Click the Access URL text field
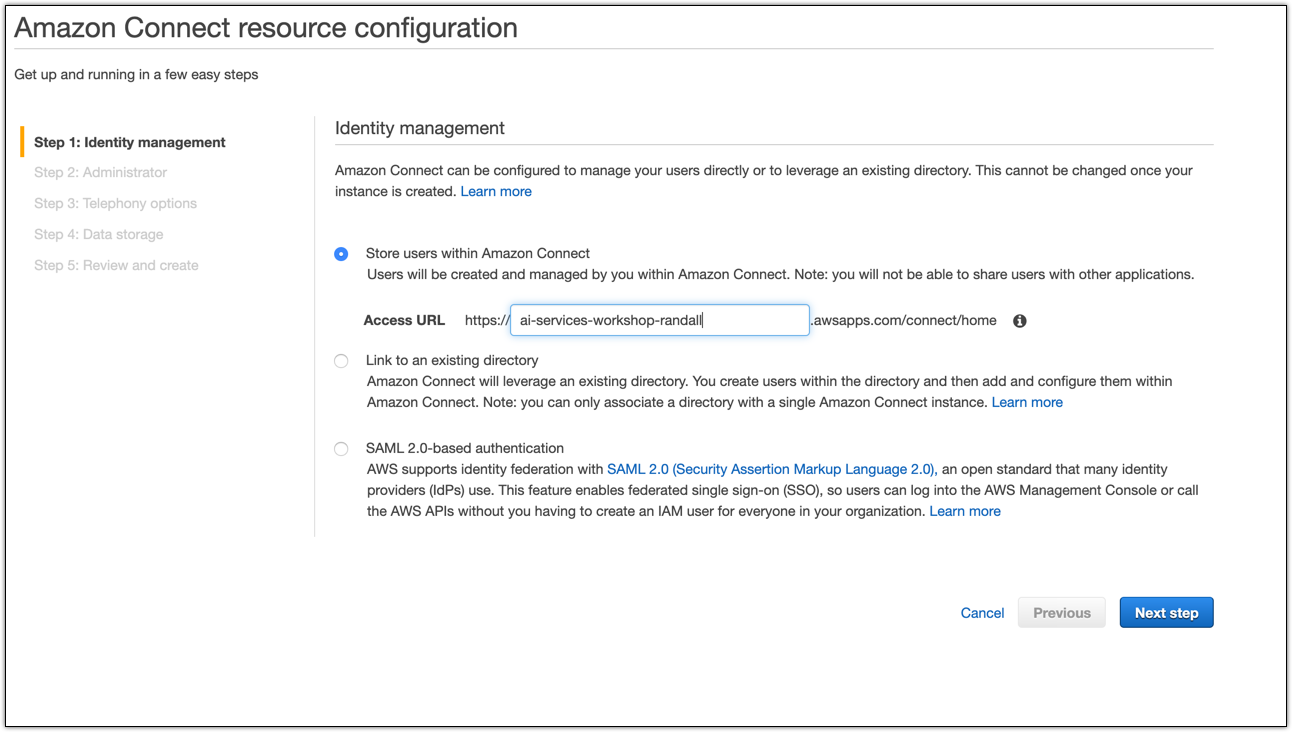The height and width of the screenshot is (732, 1292). point(660,320)
